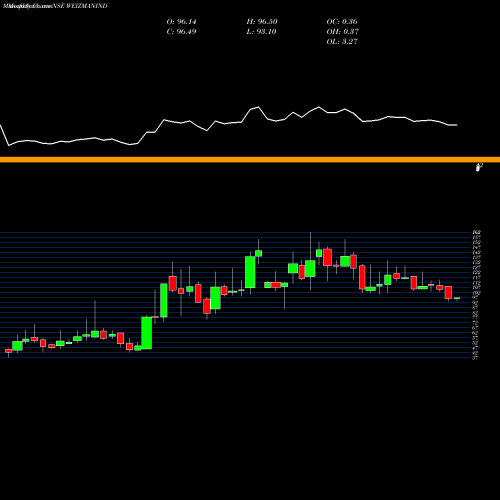This screenshot has height=500, width=500.
Task: Select the open value O: 96.14
Action: point(181,22)
